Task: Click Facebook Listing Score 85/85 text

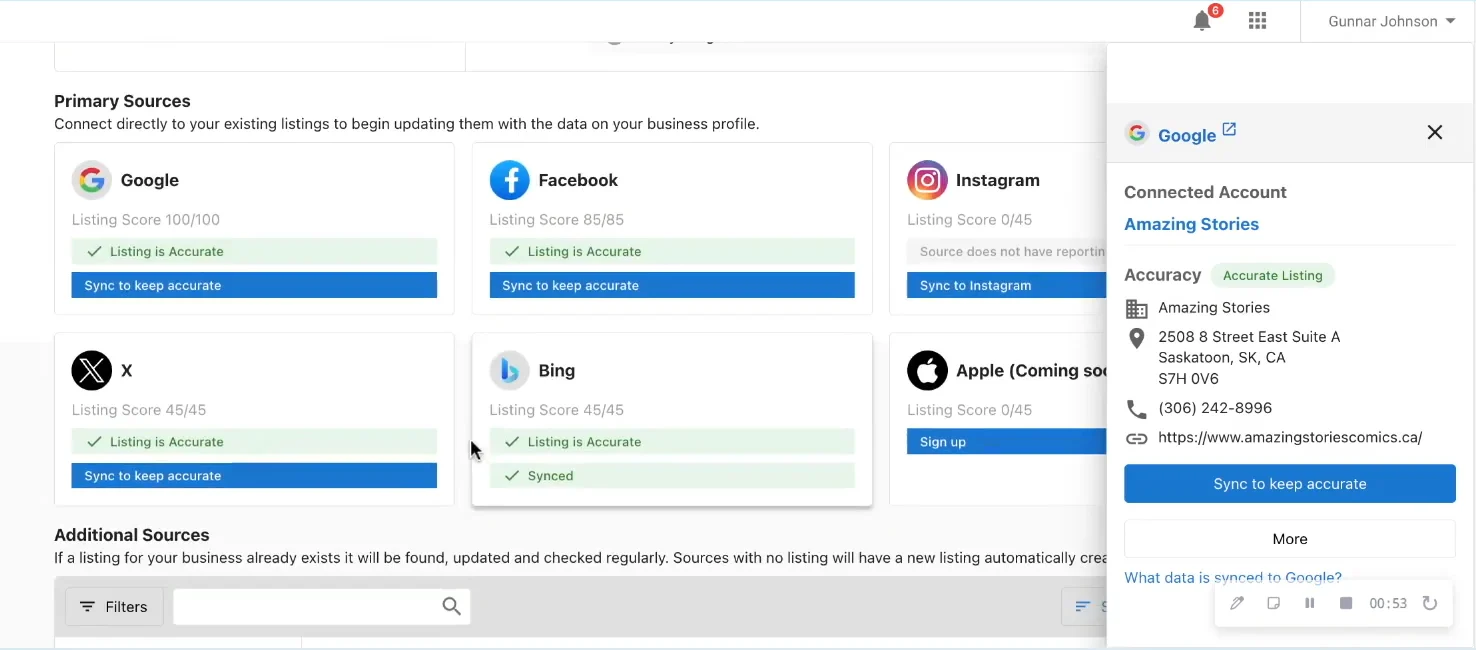Action: click(x=556, y=219)
